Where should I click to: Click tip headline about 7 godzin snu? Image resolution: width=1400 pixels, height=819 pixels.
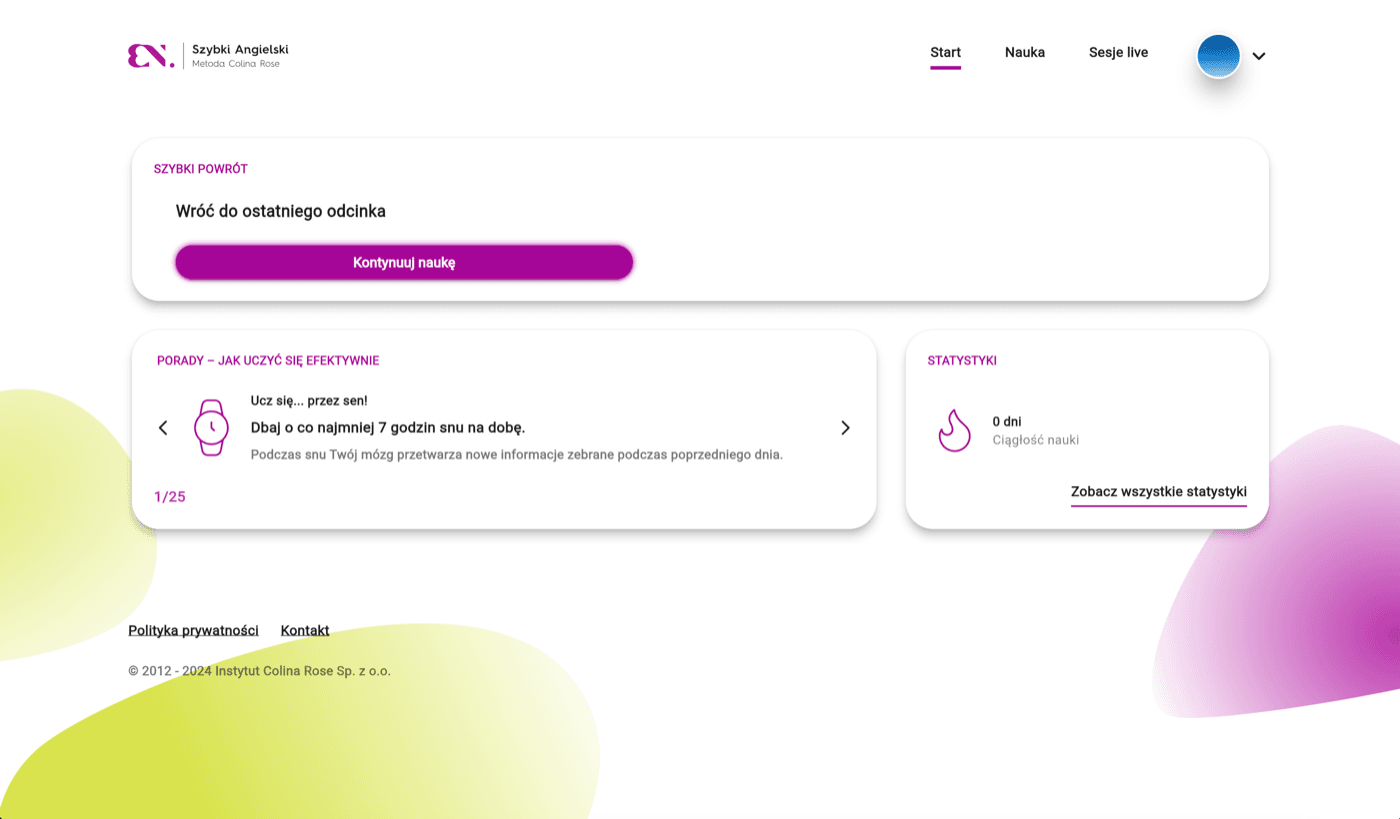point(388,428)
